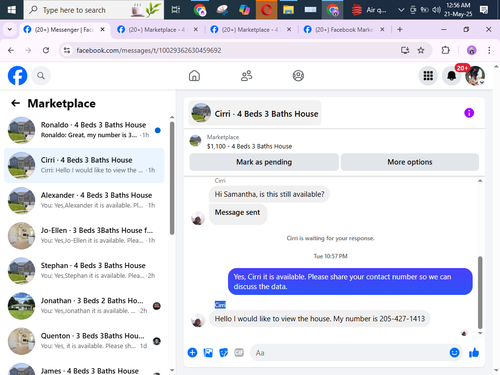The image size is (500, 375).
Task: Show hidden system tray icons chevron
Action: pyautogui.click(x=401, y=10)
